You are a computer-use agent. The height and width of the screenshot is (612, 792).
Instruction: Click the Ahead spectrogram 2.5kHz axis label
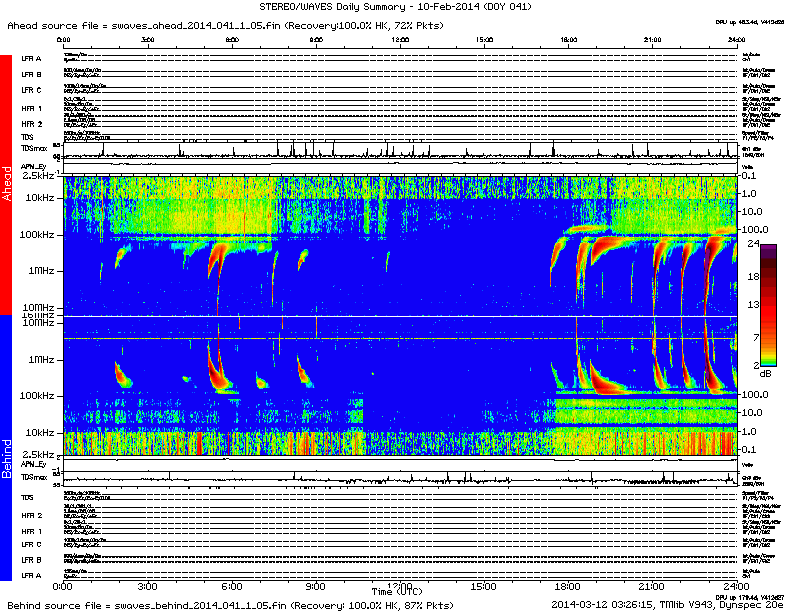pos(38,176)
